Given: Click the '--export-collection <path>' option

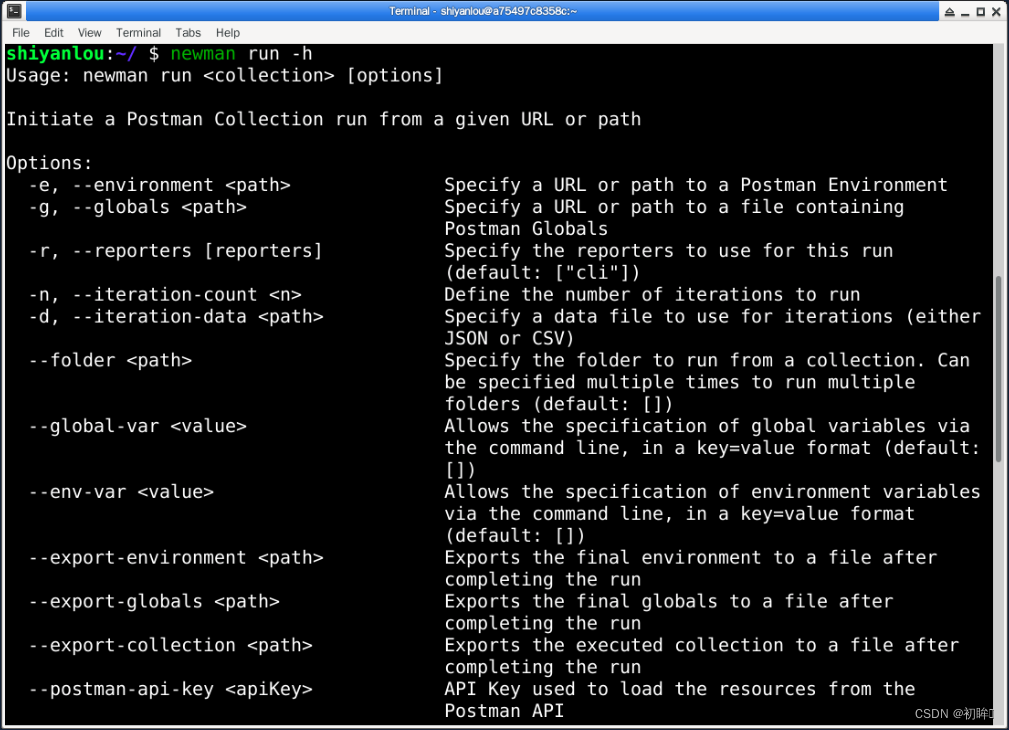Looking at the screenshot, I should pos(171,645).
